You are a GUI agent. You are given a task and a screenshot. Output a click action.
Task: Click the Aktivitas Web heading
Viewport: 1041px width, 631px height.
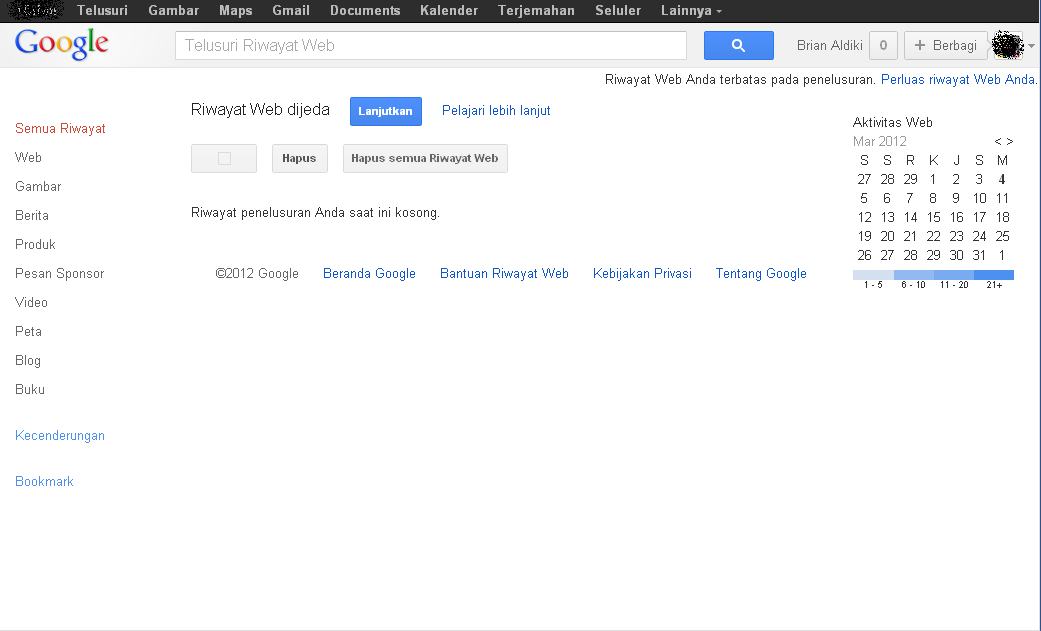coord(892,123)
